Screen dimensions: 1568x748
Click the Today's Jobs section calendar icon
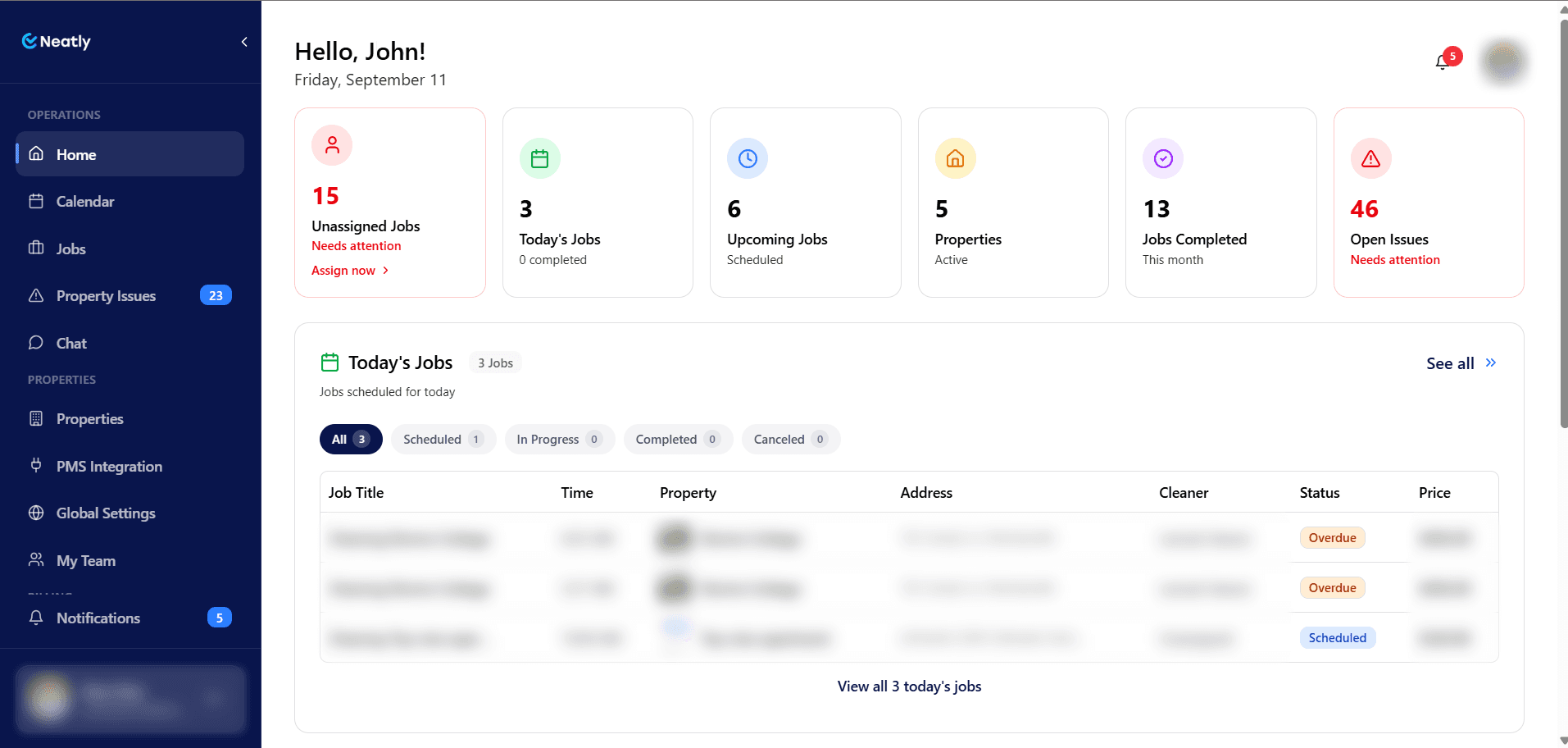[x=330, y=363]
